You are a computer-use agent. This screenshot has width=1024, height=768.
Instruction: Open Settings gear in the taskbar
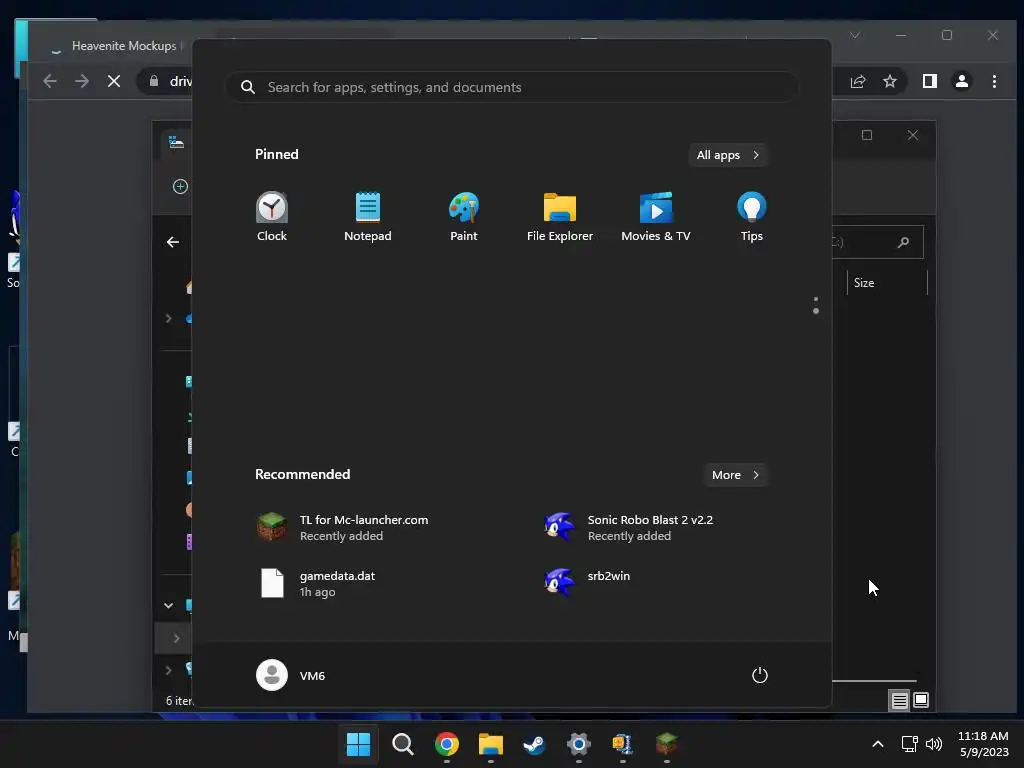tap(579, 744)
